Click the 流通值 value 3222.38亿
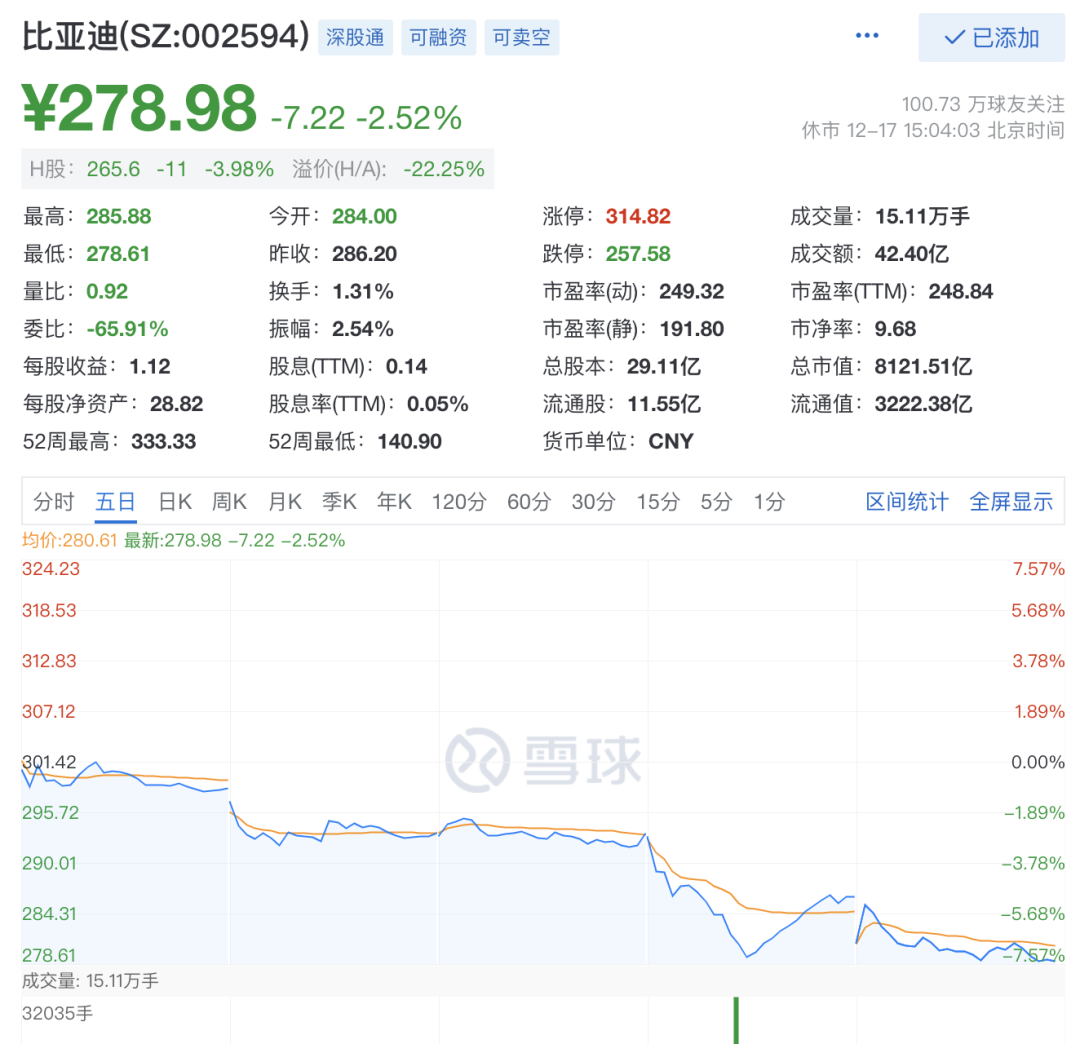Viewport: 1080px width, 1044px height. [x=924, y=404]
